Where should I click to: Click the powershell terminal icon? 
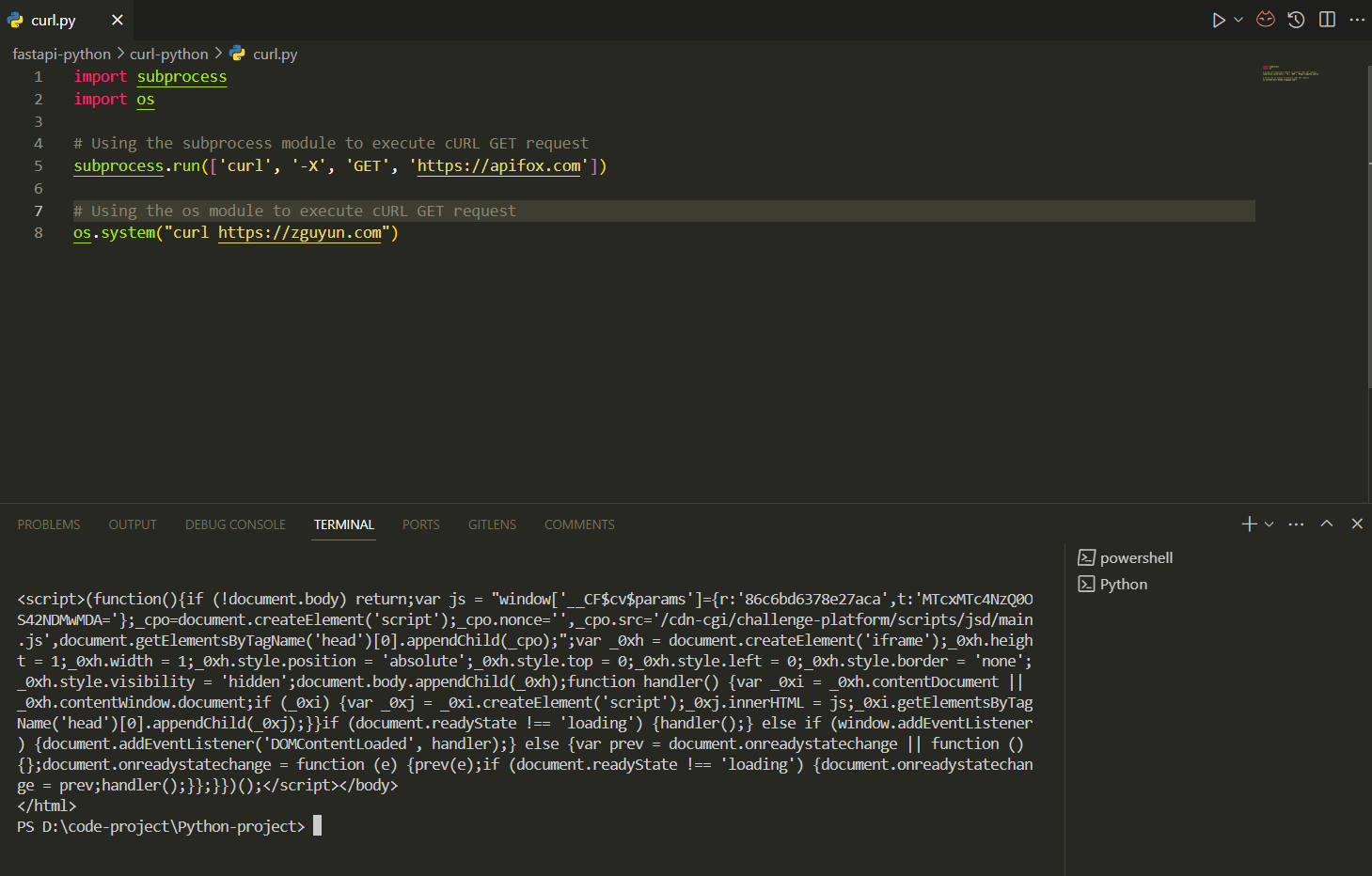1086,557
